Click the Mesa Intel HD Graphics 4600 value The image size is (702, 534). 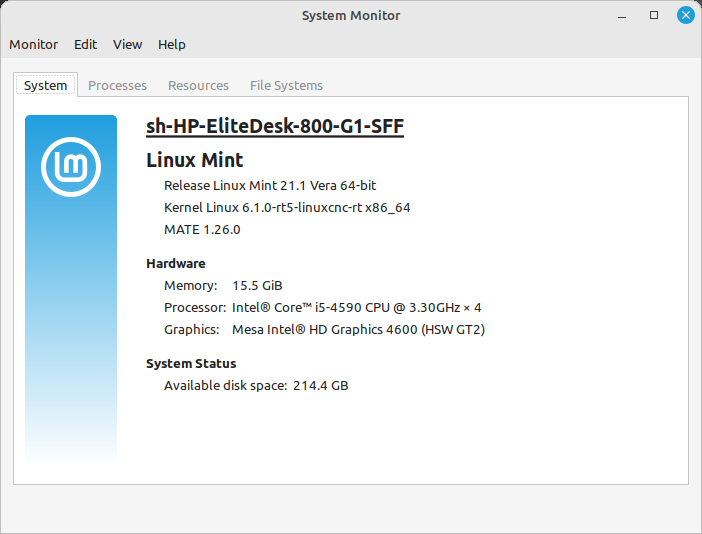[359, 329]
